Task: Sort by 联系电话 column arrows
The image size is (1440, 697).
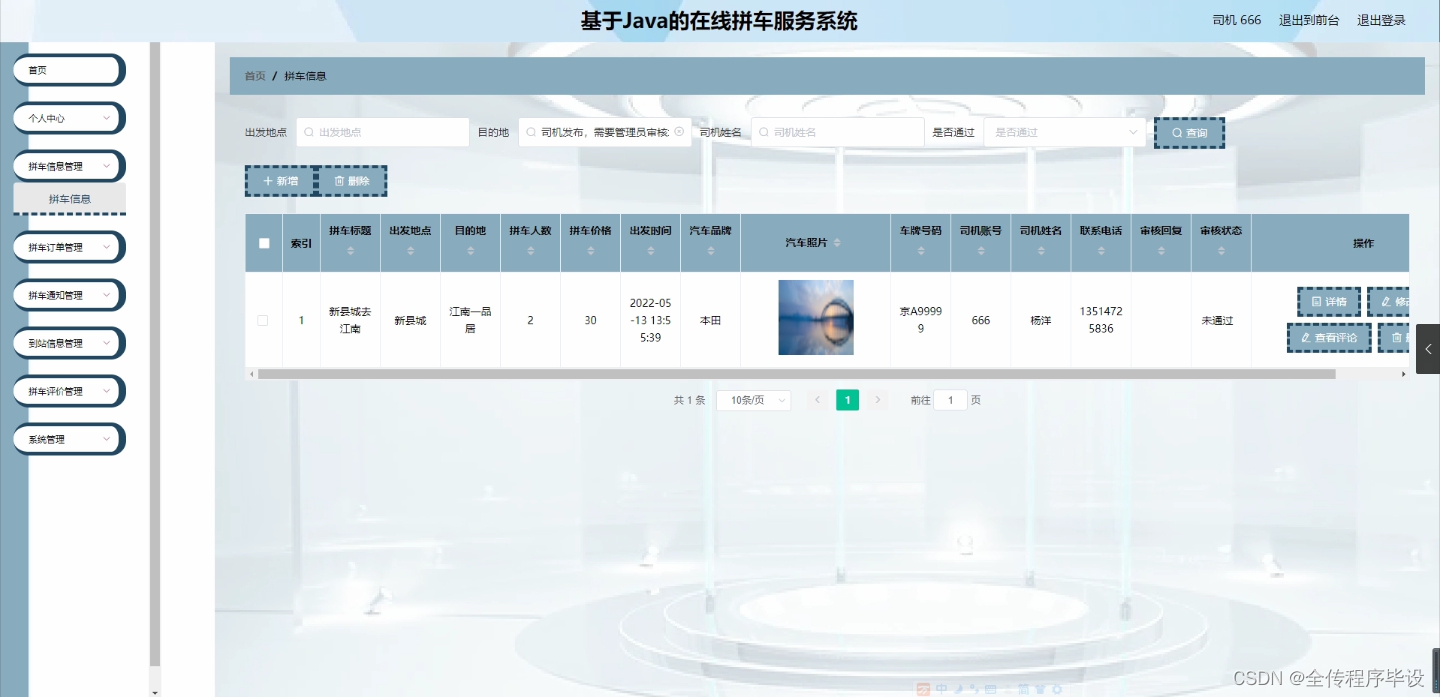Action: click(1100, 251)
